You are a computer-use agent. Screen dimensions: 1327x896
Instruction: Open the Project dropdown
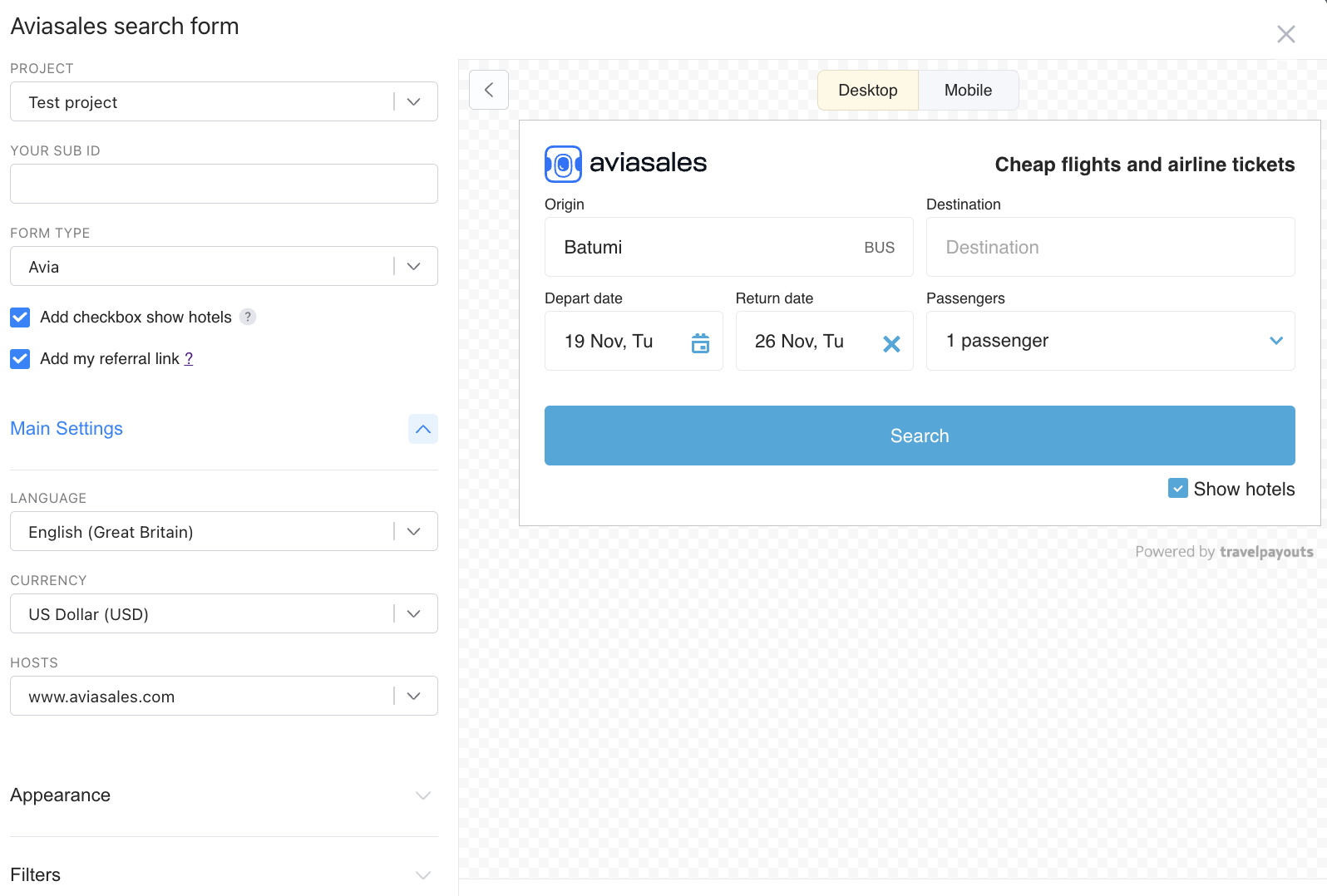pyautogui.click(x=224, y=101)
